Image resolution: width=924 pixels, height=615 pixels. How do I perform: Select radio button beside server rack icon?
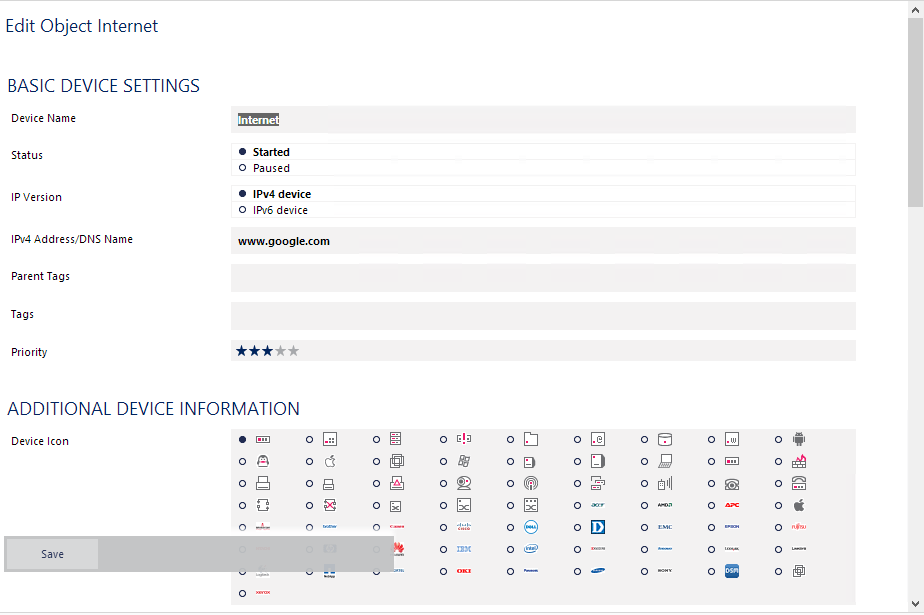(x=377, y=439)
